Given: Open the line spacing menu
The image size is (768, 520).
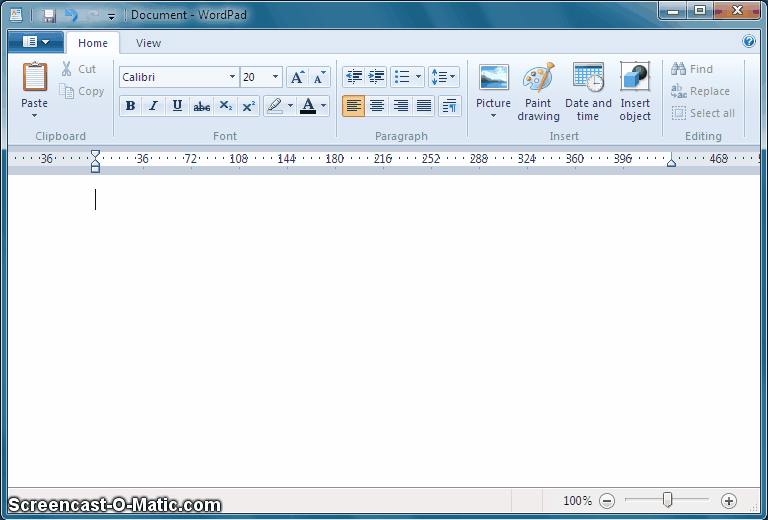Looking at the screenshot, I should click(444, 77).
